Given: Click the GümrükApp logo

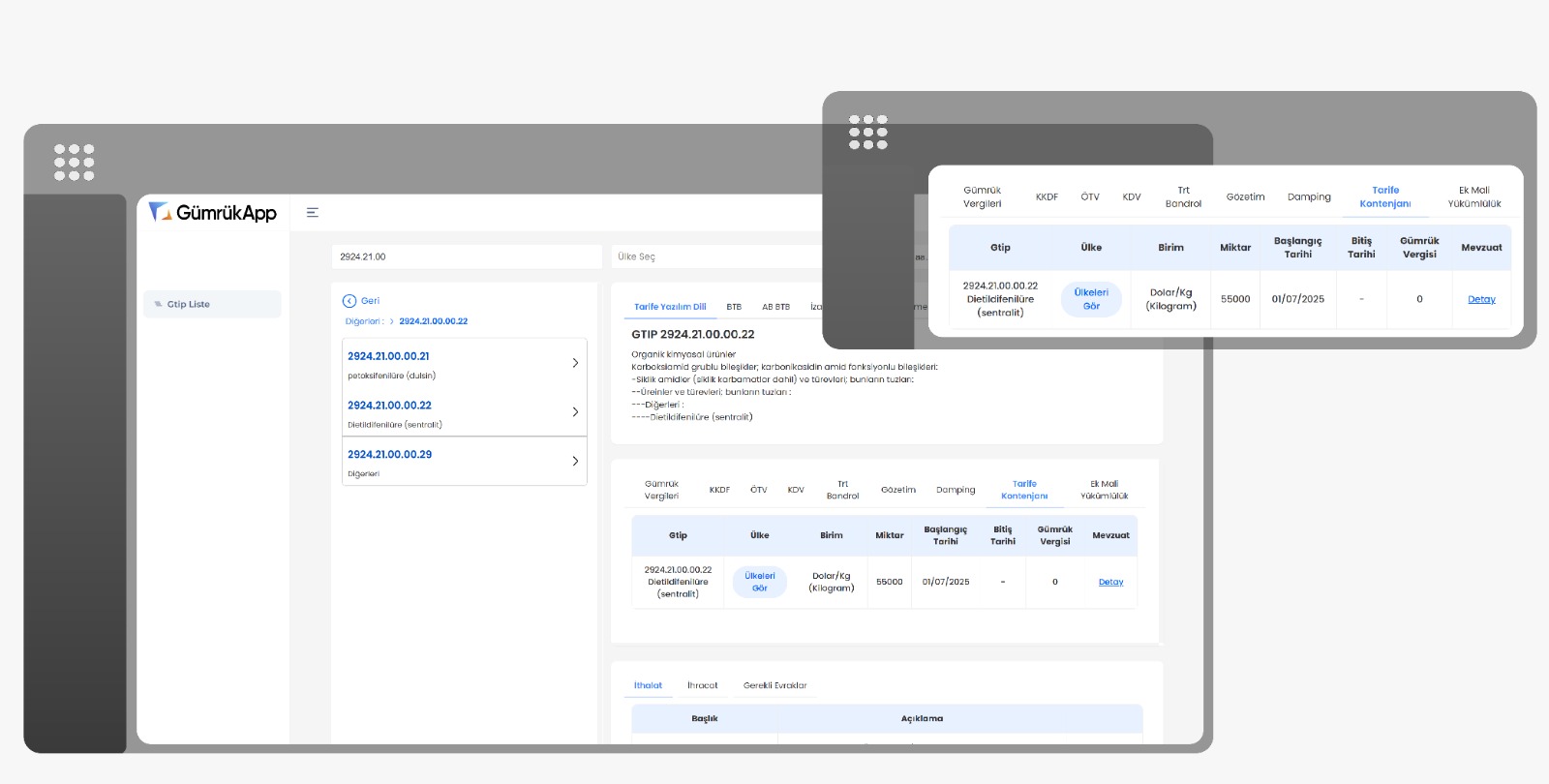Looking at the screenshot, I should tap(213, 213).
